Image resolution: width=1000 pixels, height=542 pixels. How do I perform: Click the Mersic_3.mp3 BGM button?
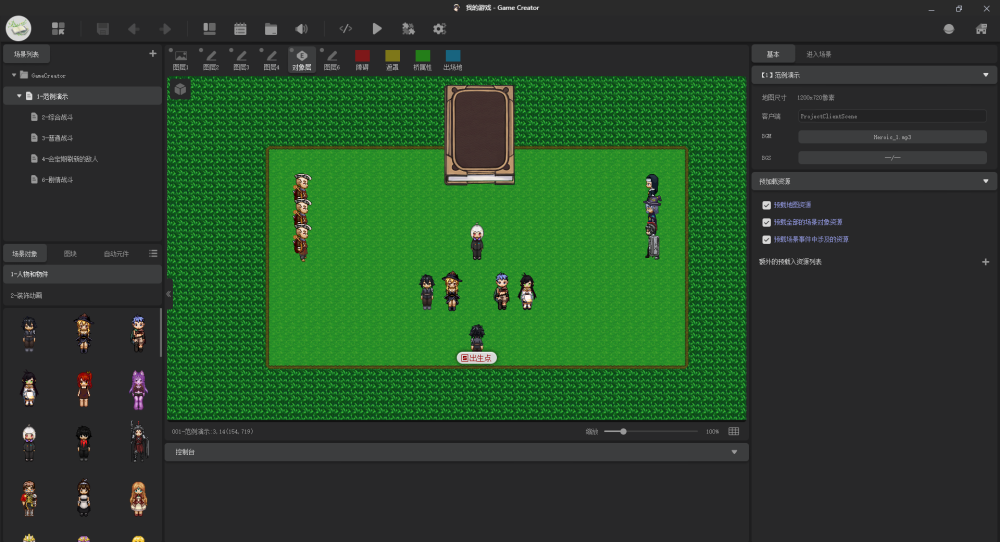coord(892,136)
